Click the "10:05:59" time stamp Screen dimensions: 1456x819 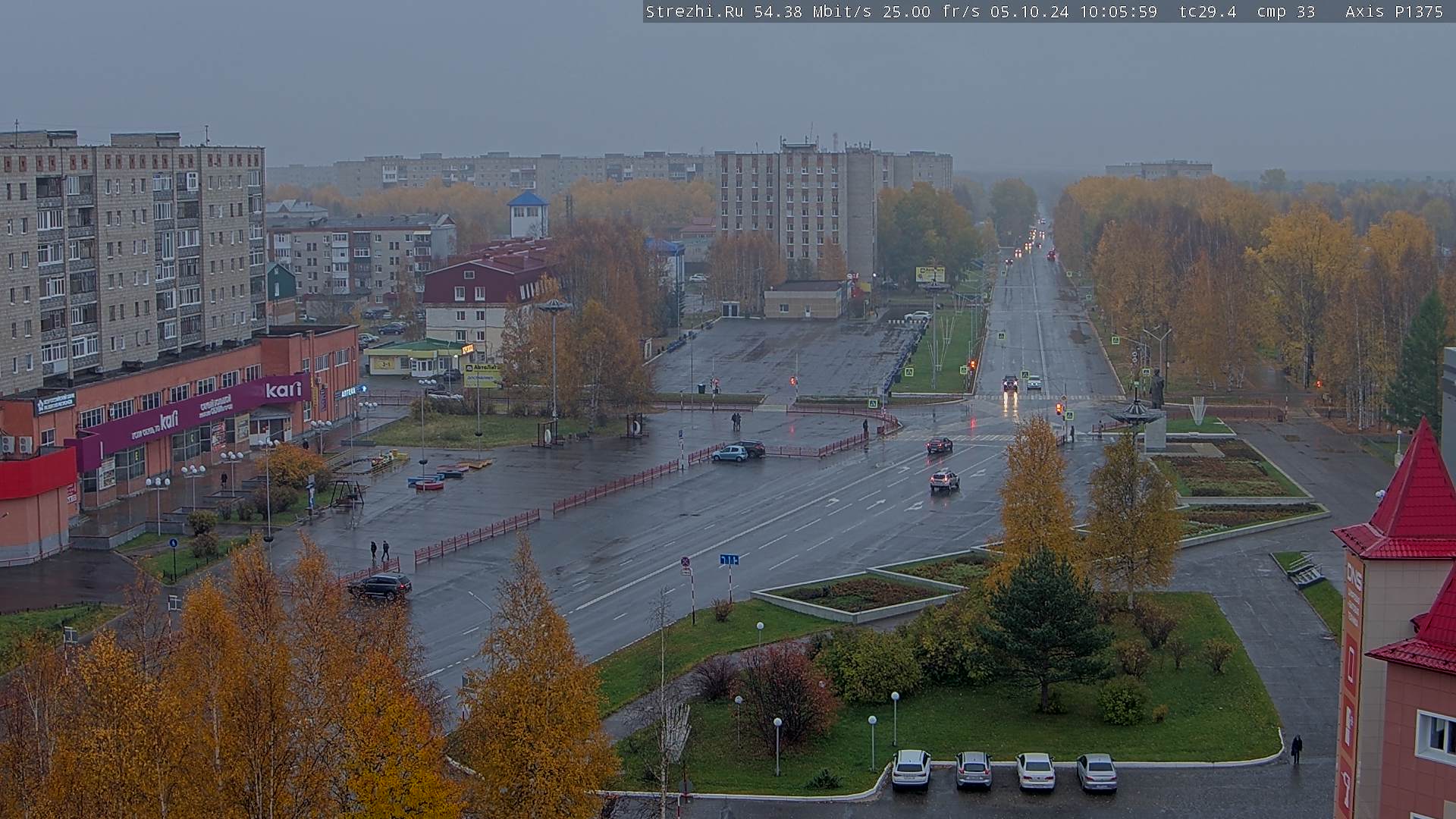(x=1119, y=11)
